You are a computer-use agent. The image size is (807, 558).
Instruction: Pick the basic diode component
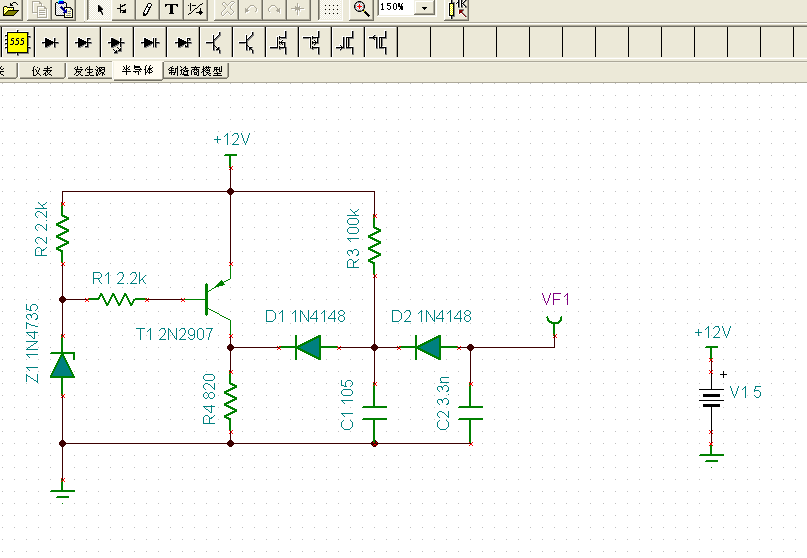click(50, 42)
